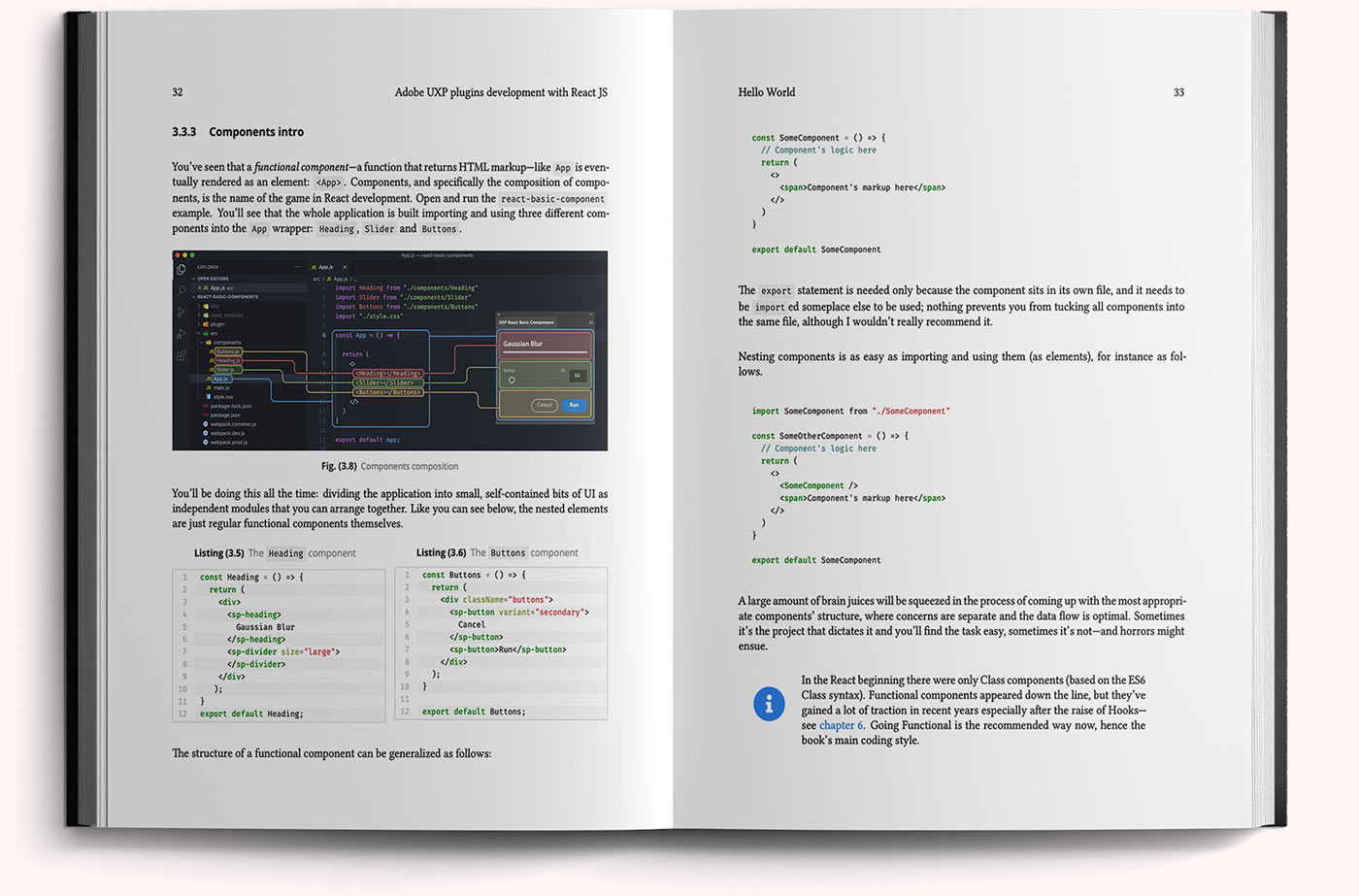Expand the dist folder
This screenshot has width=1359, height=896.
(x=200, y=306)
